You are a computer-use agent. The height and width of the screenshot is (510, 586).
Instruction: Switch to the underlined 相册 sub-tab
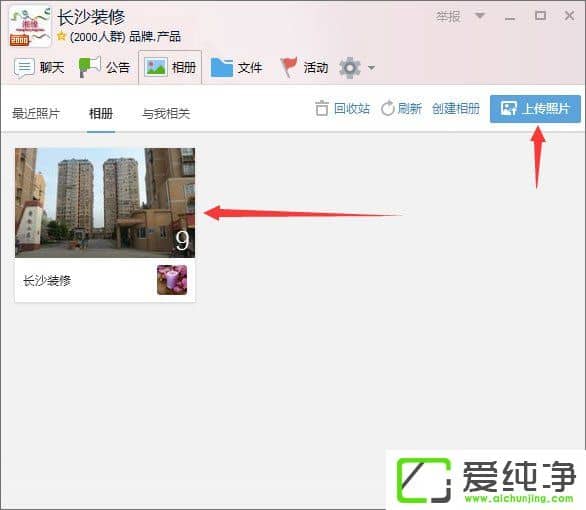(101, 114)
